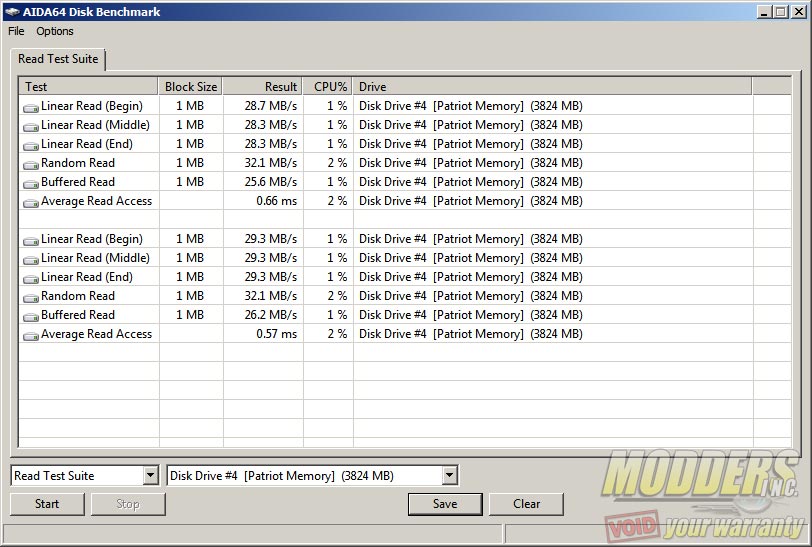Select the second 'Average Read Access' label
The height and width of the screenshot is (547, 812).
tap(96, 334)
